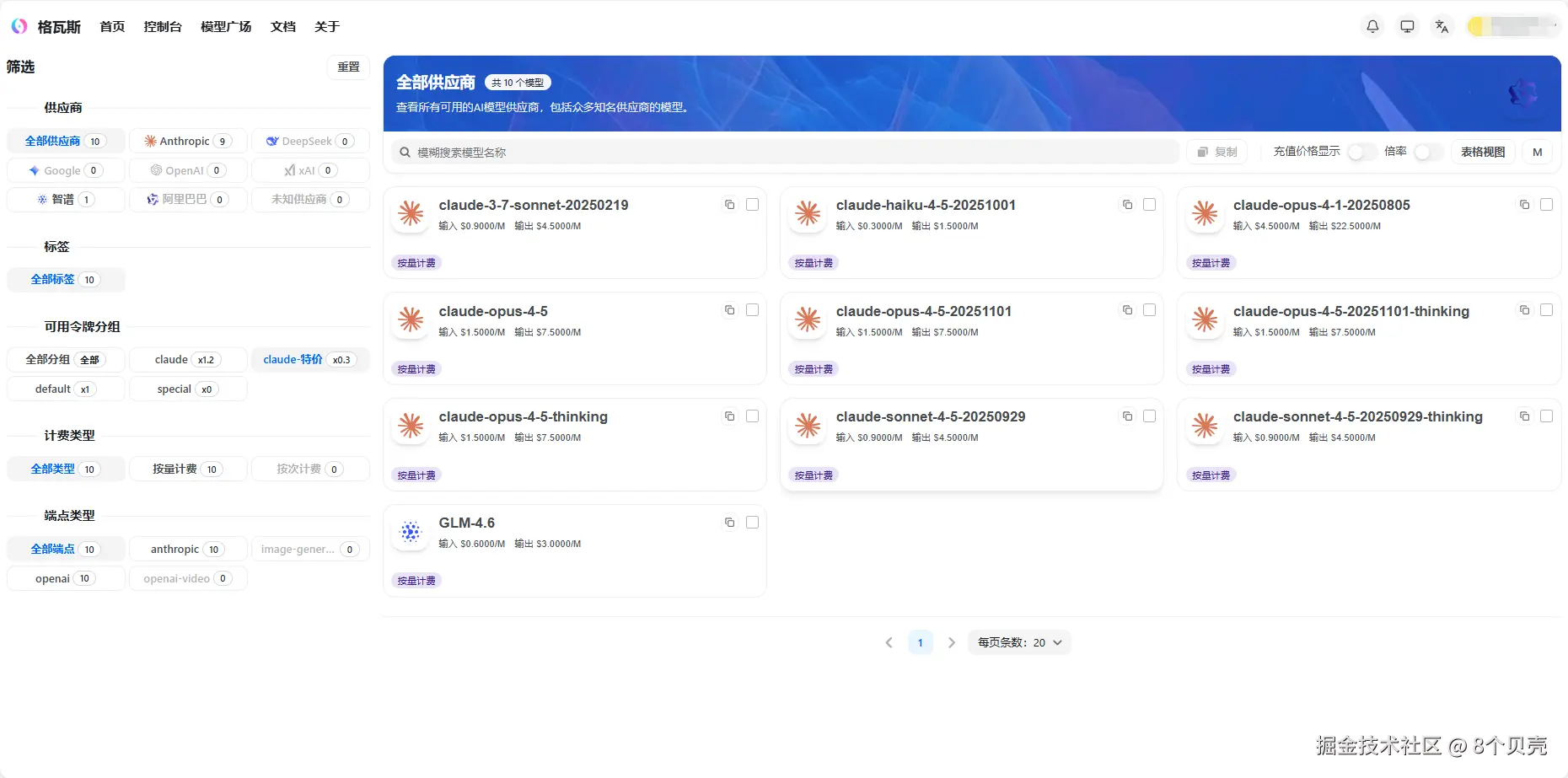Click Anthropic logo on claude-haiku-4-5-20251001 card
Image resolution: width=1568 pixels, height=778 pixels.
[808, 214]
